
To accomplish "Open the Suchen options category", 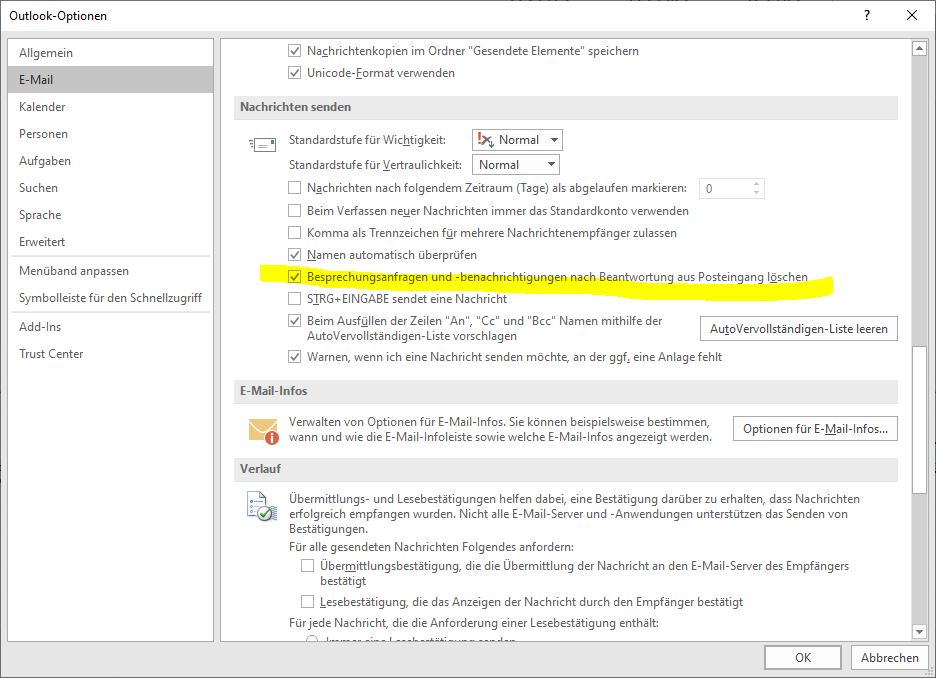I will (110, 187).
